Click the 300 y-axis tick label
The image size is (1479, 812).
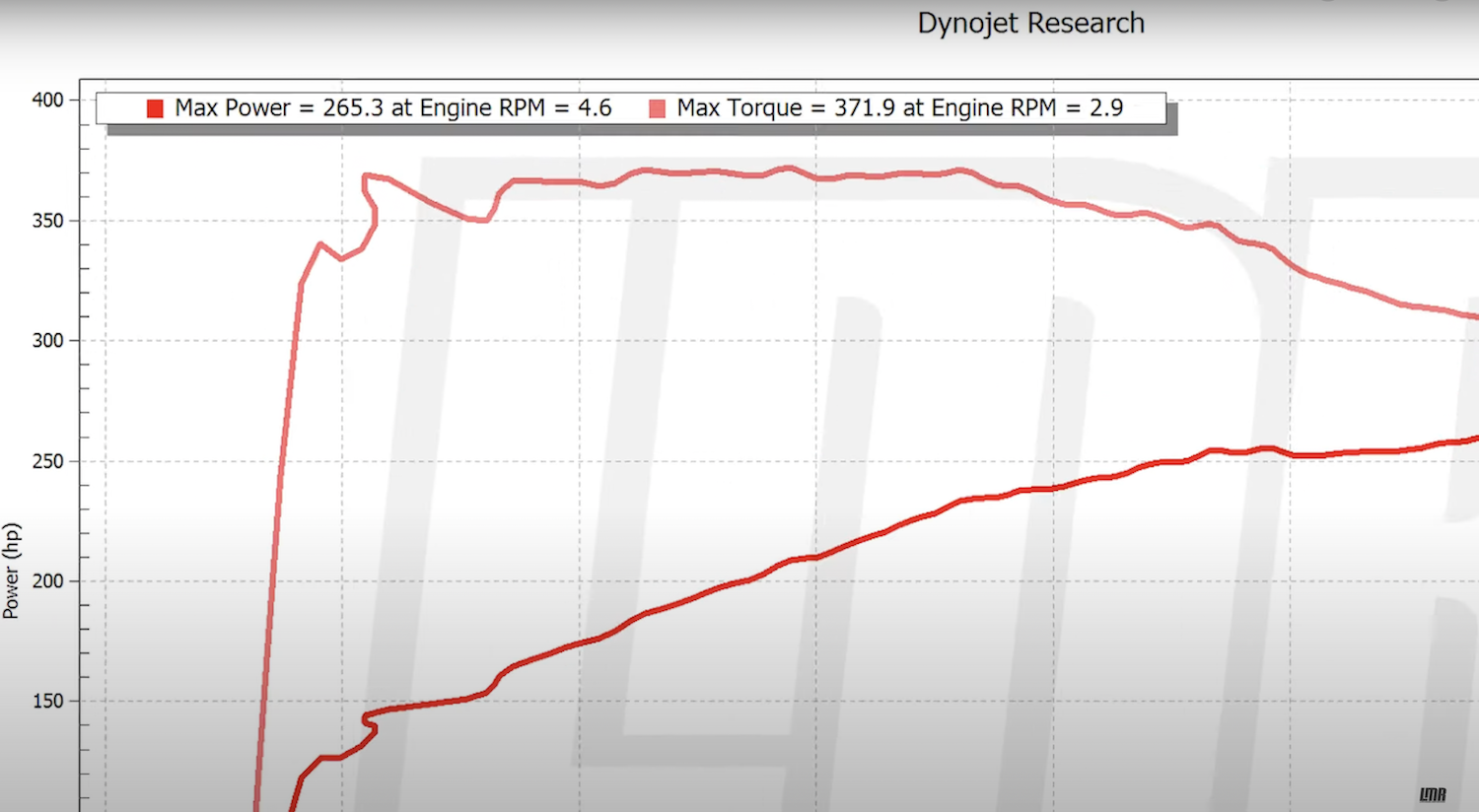[47, 341]
